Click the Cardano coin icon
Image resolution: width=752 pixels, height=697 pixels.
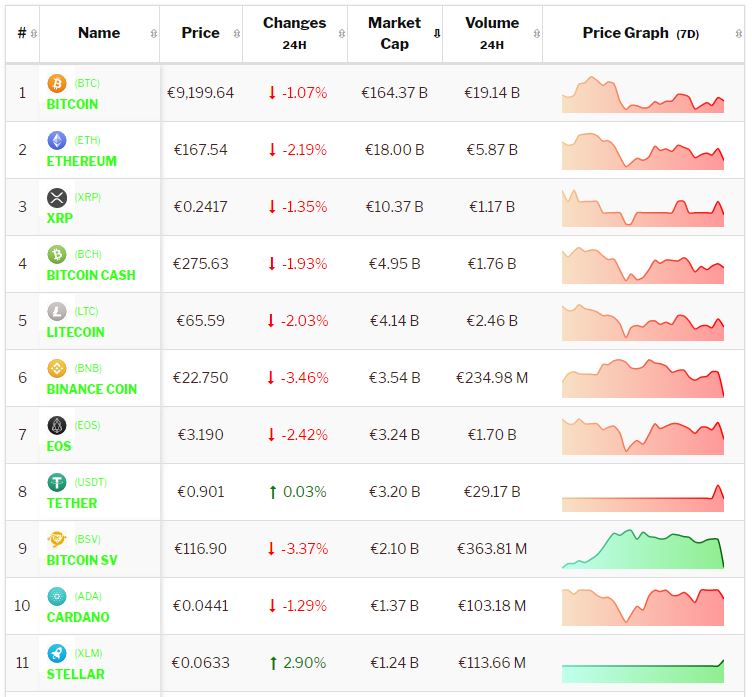(57, 597)
